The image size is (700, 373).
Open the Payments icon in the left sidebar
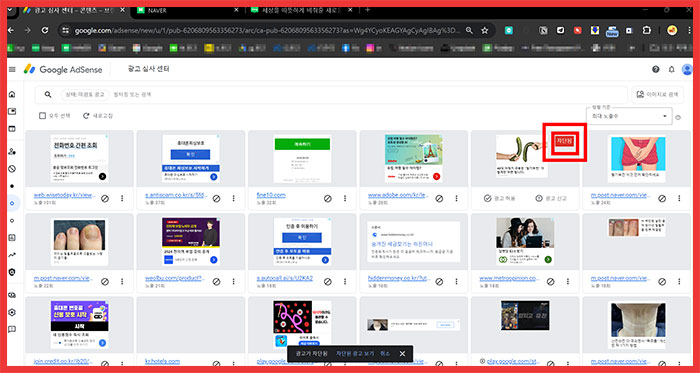12,295
